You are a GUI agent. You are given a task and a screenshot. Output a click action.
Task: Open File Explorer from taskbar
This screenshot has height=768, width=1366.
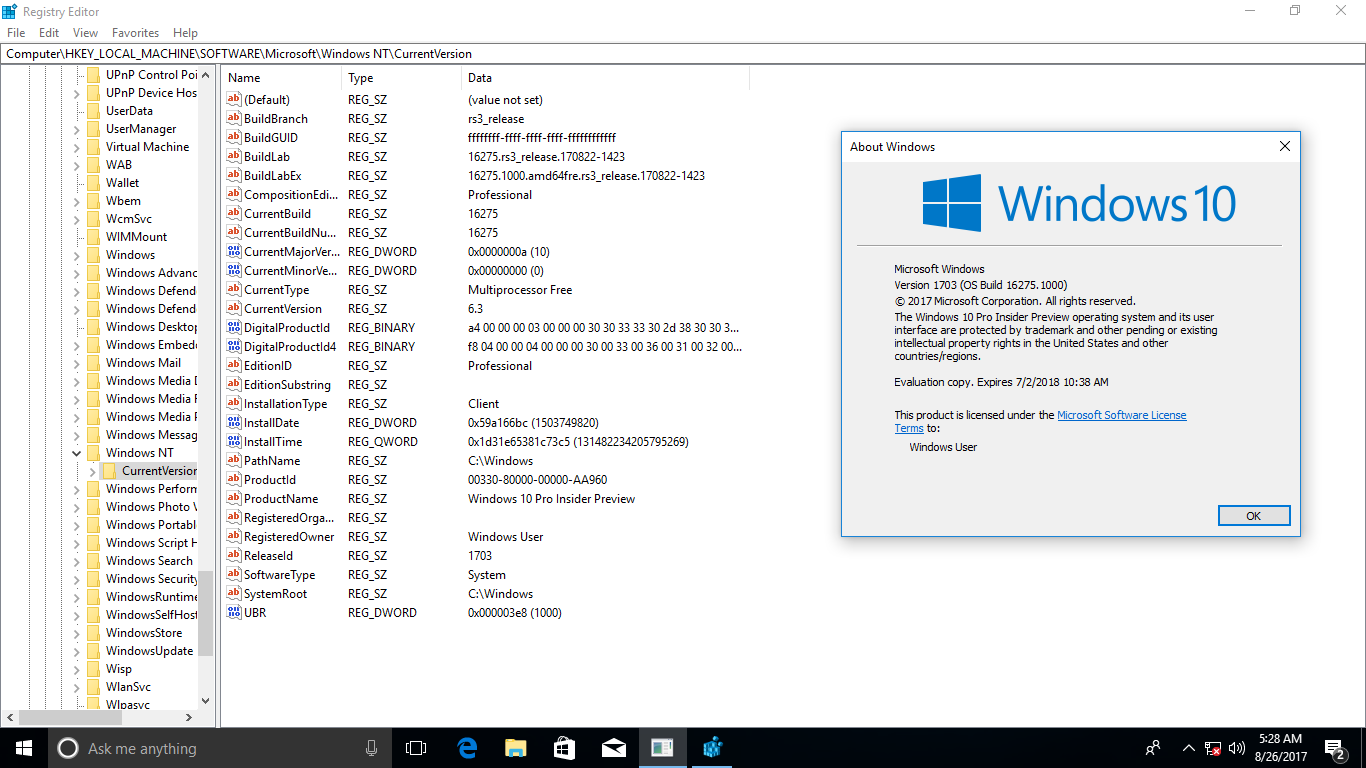click(516, 748)
